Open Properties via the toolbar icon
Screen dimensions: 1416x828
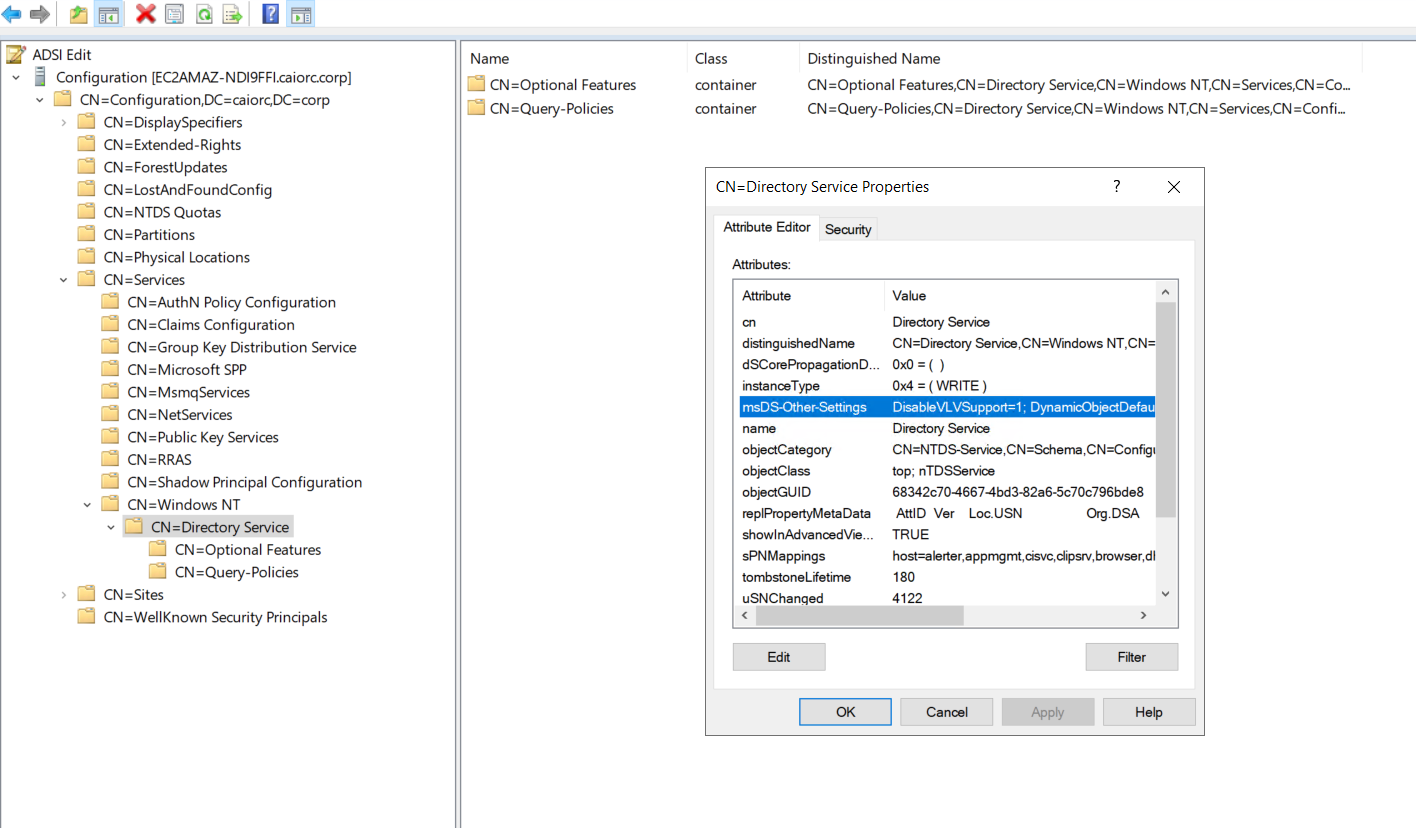174,14
